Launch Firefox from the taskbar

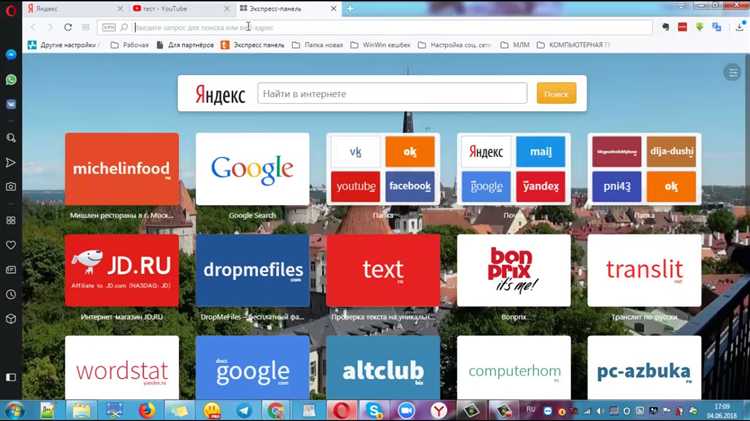pos(146,410)
